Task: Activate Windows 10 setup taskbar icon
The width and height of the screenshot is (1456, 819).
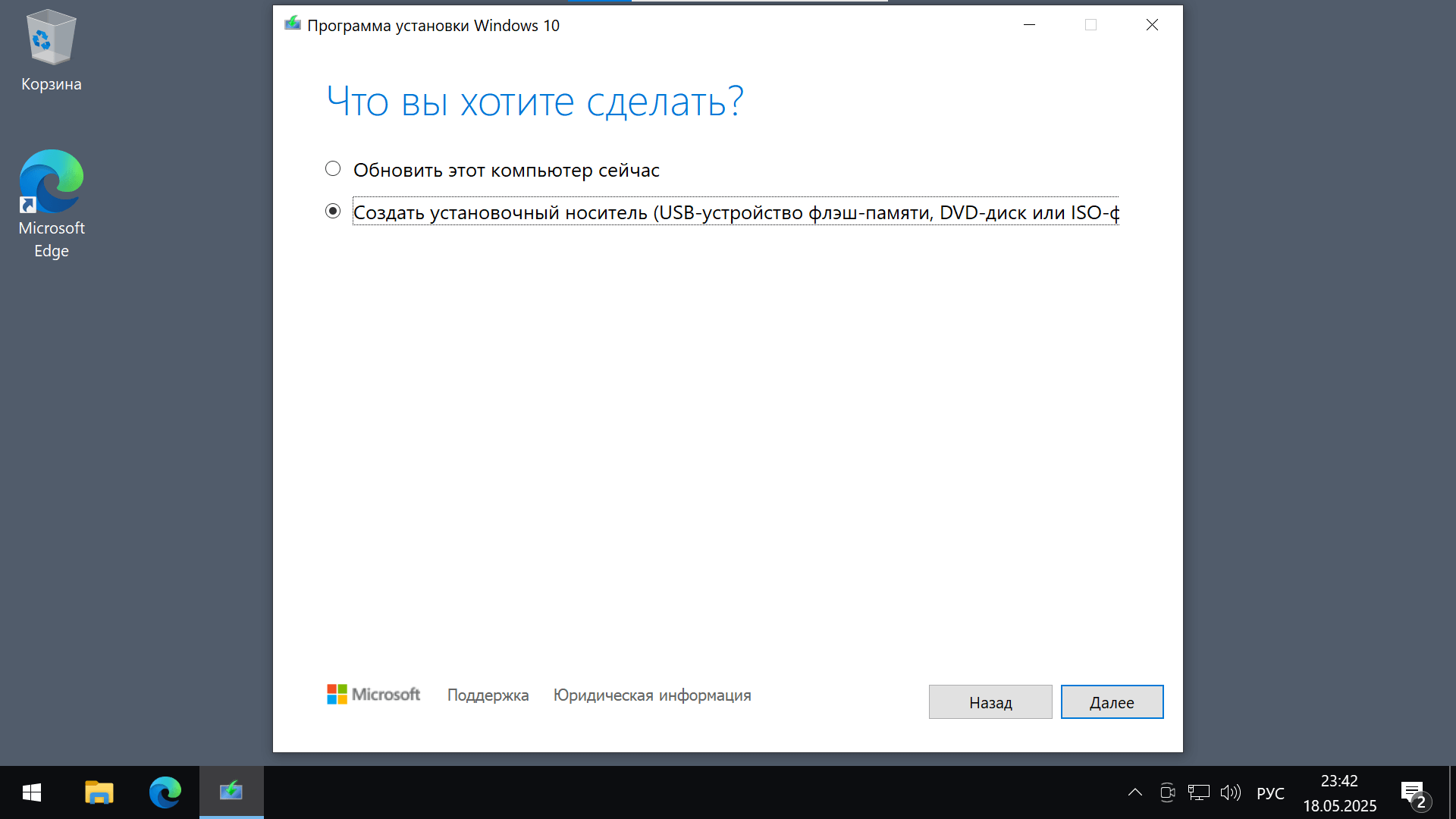Action: coord(231,792)
